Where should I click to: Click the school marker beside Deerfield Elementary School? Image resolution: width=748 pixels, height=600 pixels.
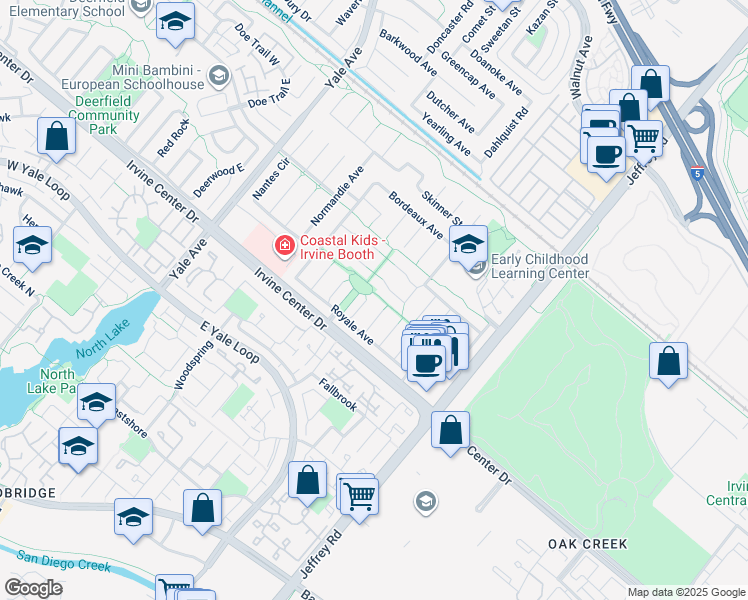point(175,22)
